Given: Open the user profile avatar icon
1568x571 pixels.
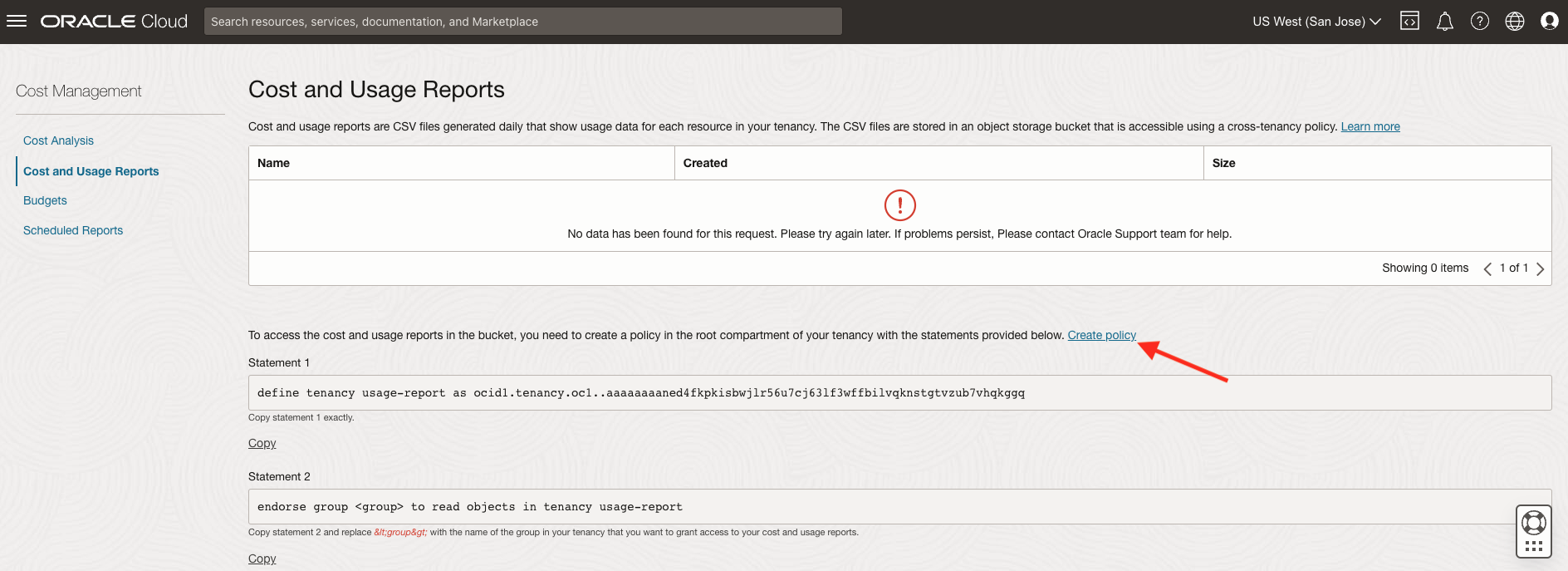Looking at the screenshot, I should [x=1550, y=22].
